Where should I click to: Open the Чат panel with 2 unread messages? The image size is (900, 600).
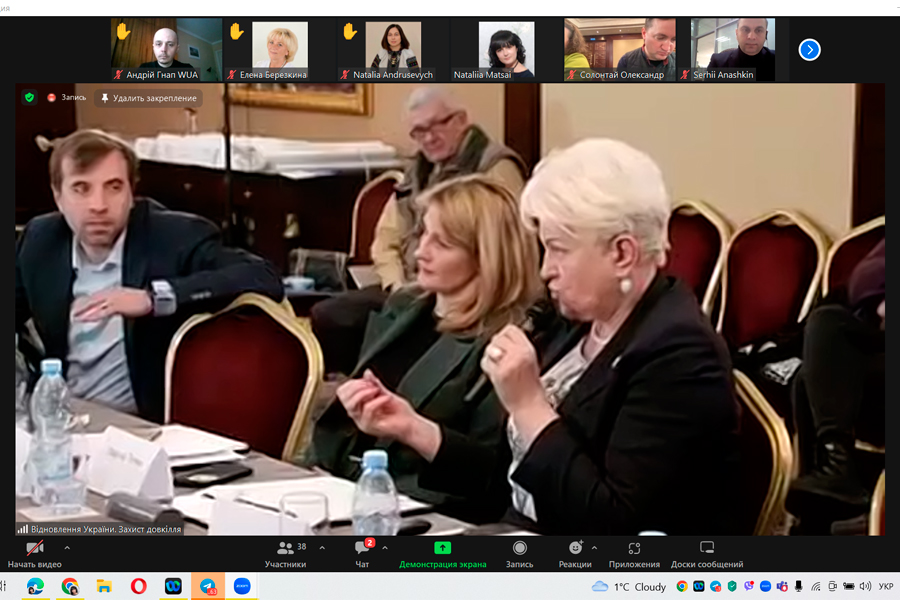tap(363, 555)
